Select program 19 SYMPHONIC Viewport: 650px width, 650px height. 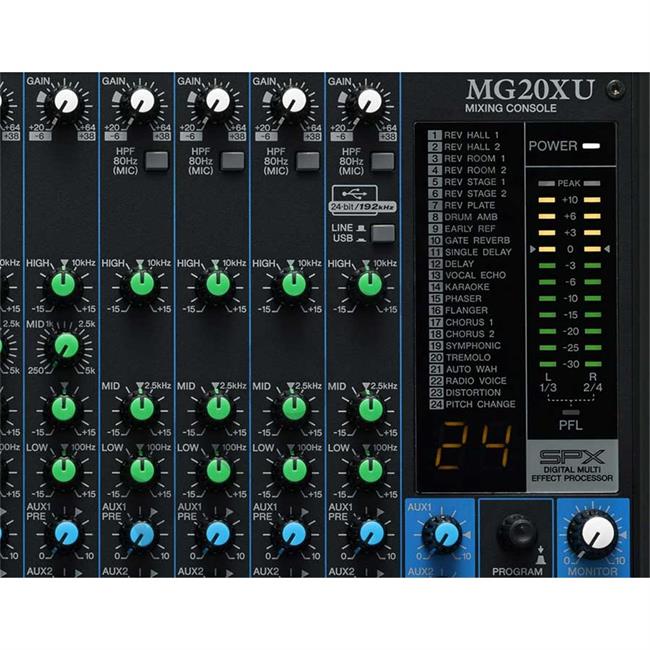465,345
